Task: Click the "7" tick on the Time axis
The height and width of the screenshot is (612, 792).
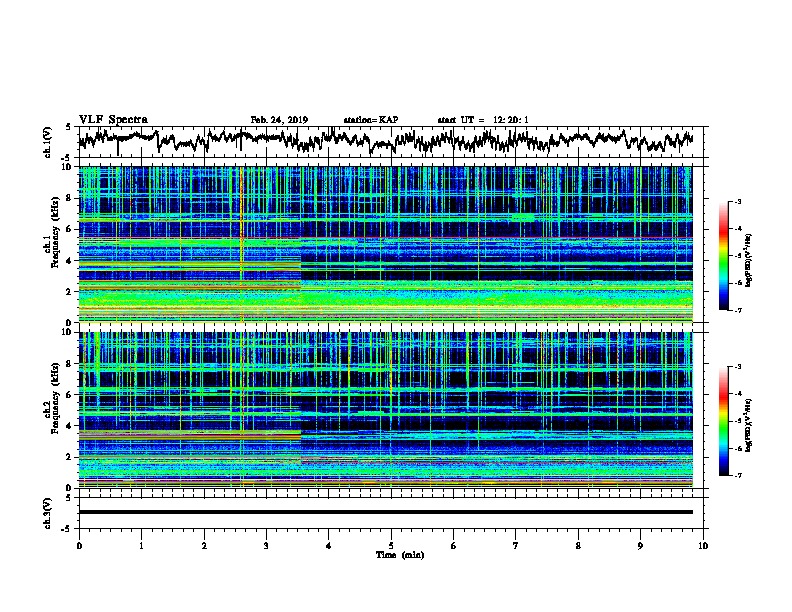Action: [516, 546]
